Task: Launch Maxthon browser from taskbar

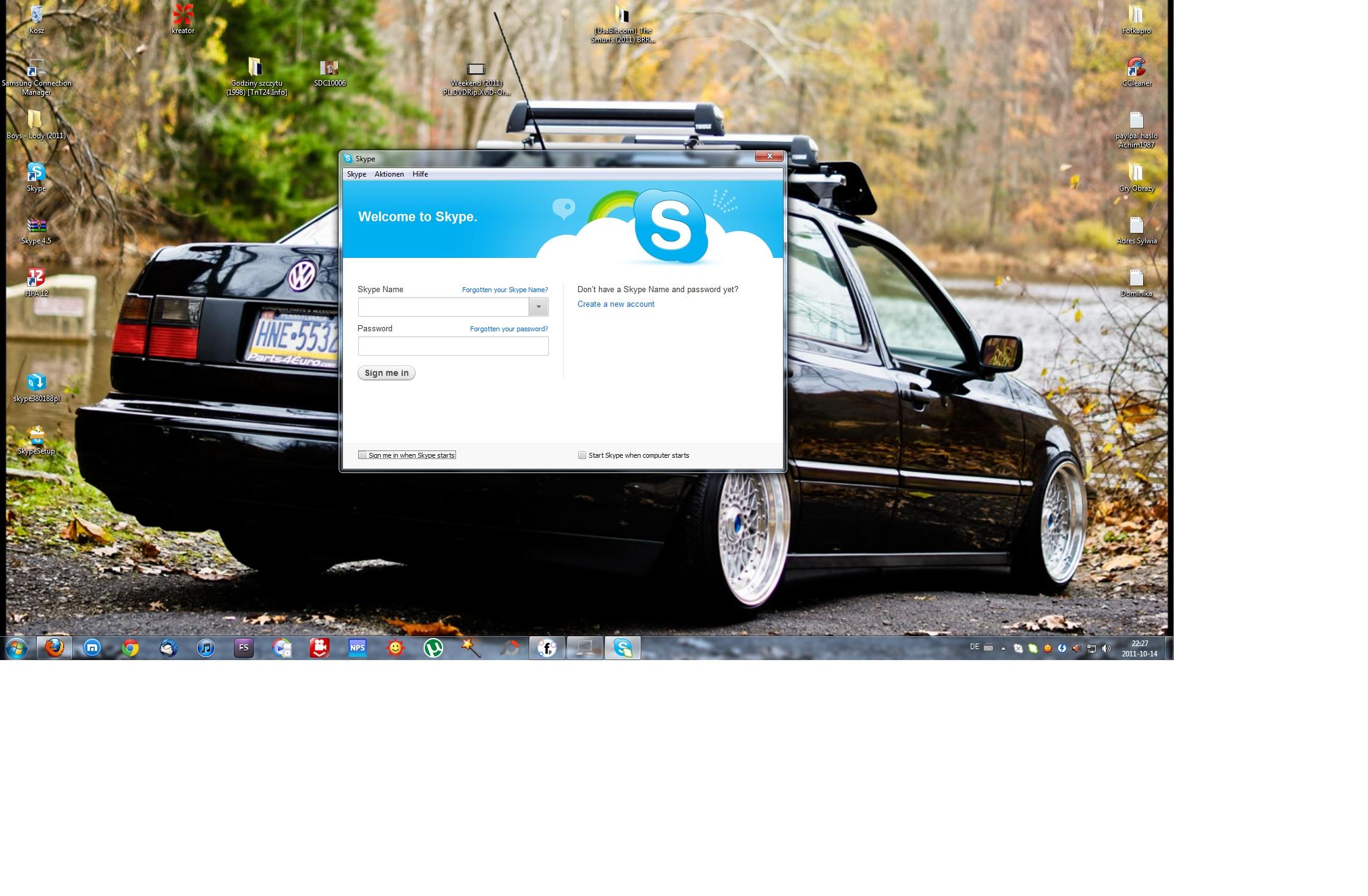Action: 92,648
